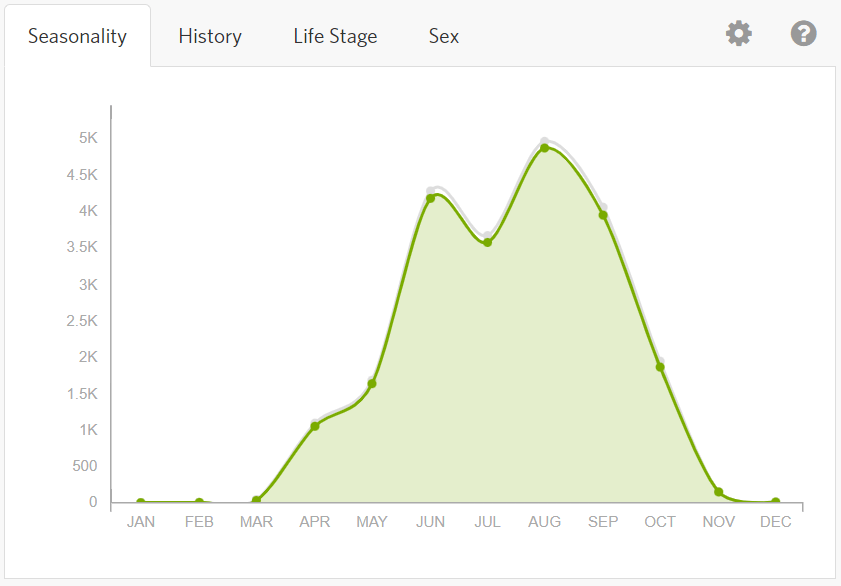Open the Sex tab
The width and height of the screenshot is (841, 586).
pos(444,36)
